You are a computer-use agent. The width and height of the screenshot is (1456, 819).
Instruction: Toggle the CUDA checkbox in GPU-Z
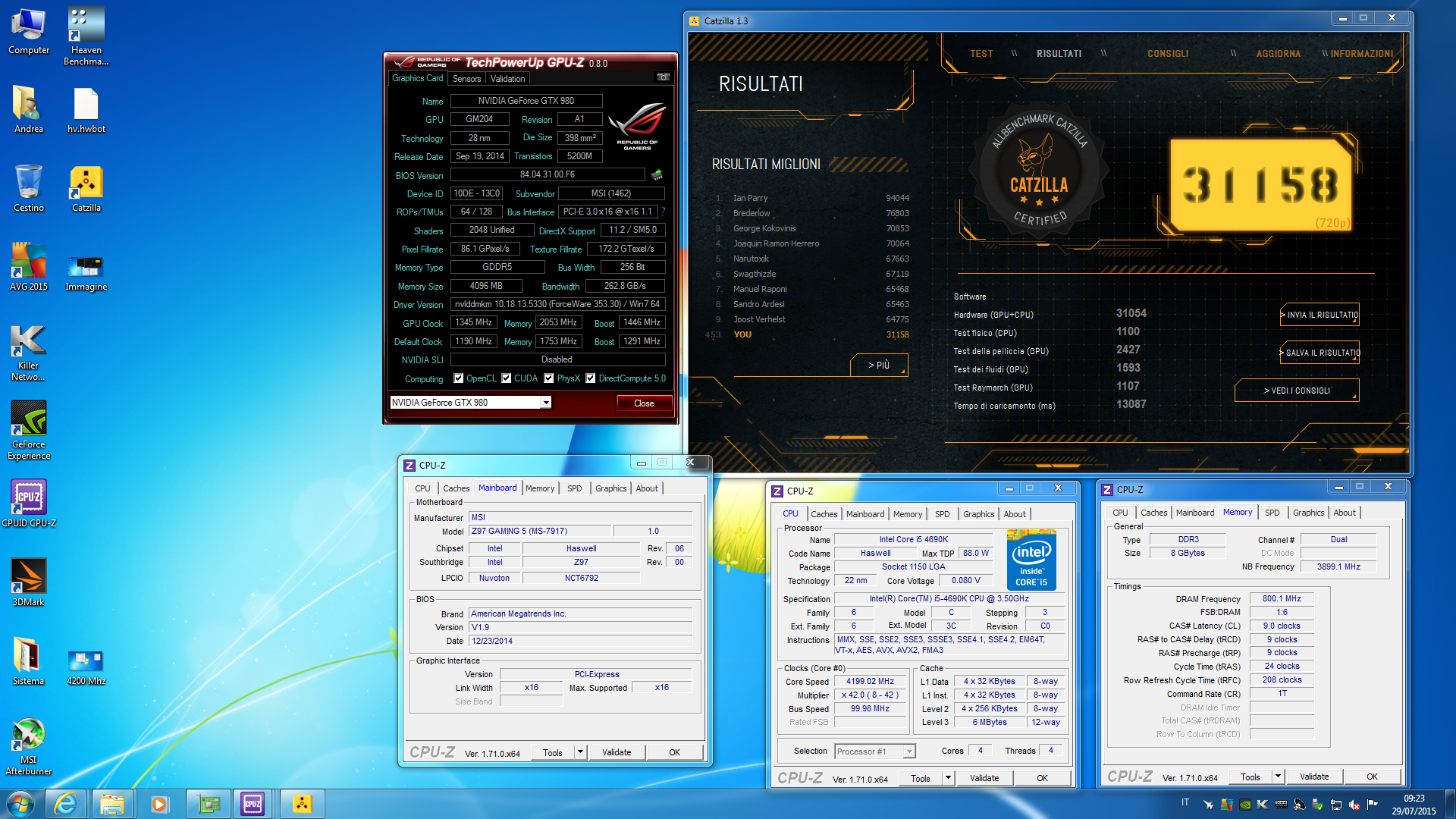(x=507, y=378)
